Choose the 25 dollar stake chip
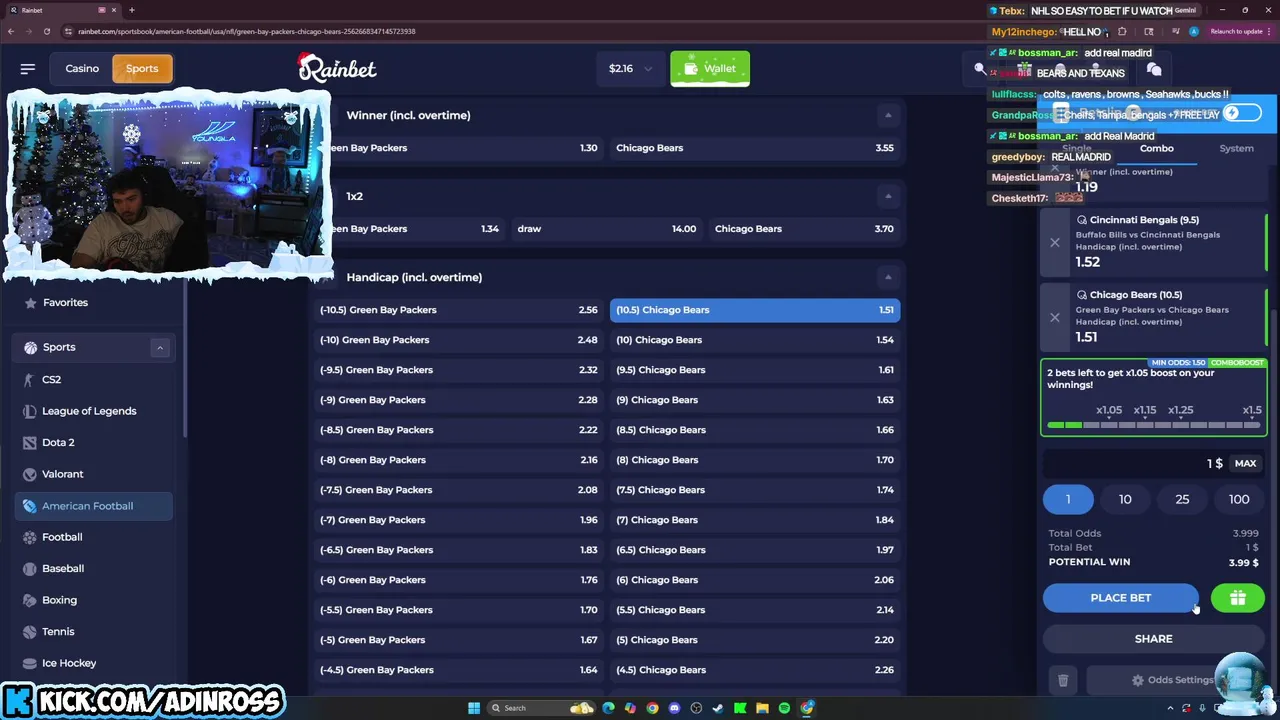This screenshot has width=1280, height=720. 1182,499
